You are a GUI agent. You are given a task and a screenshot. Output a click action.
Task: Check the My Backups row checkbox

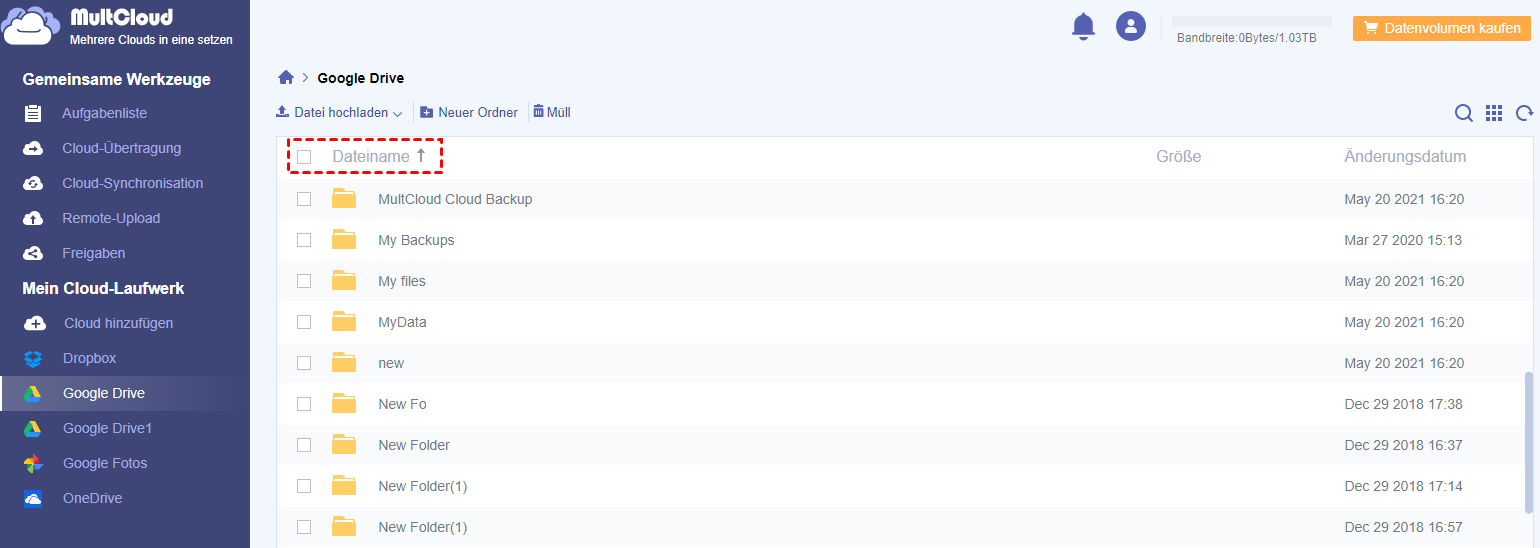click(304, 240)
